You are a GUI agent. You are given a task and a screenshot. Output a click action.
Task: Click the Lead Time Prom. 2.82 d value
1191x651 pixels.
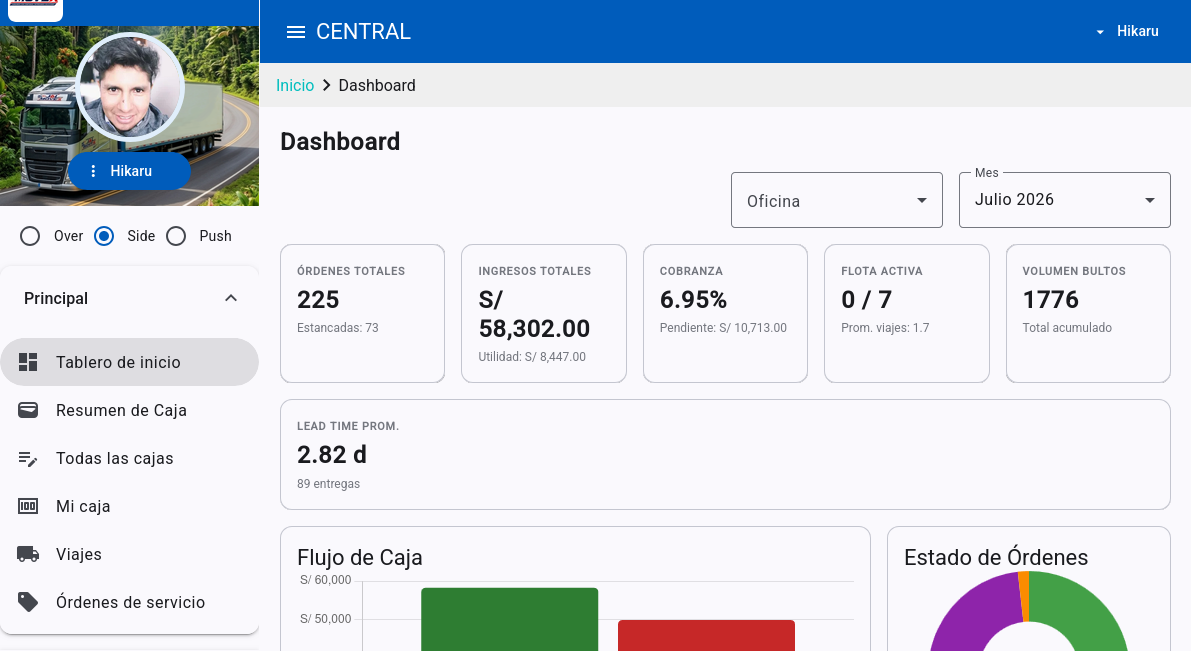(x=332, y=455)
